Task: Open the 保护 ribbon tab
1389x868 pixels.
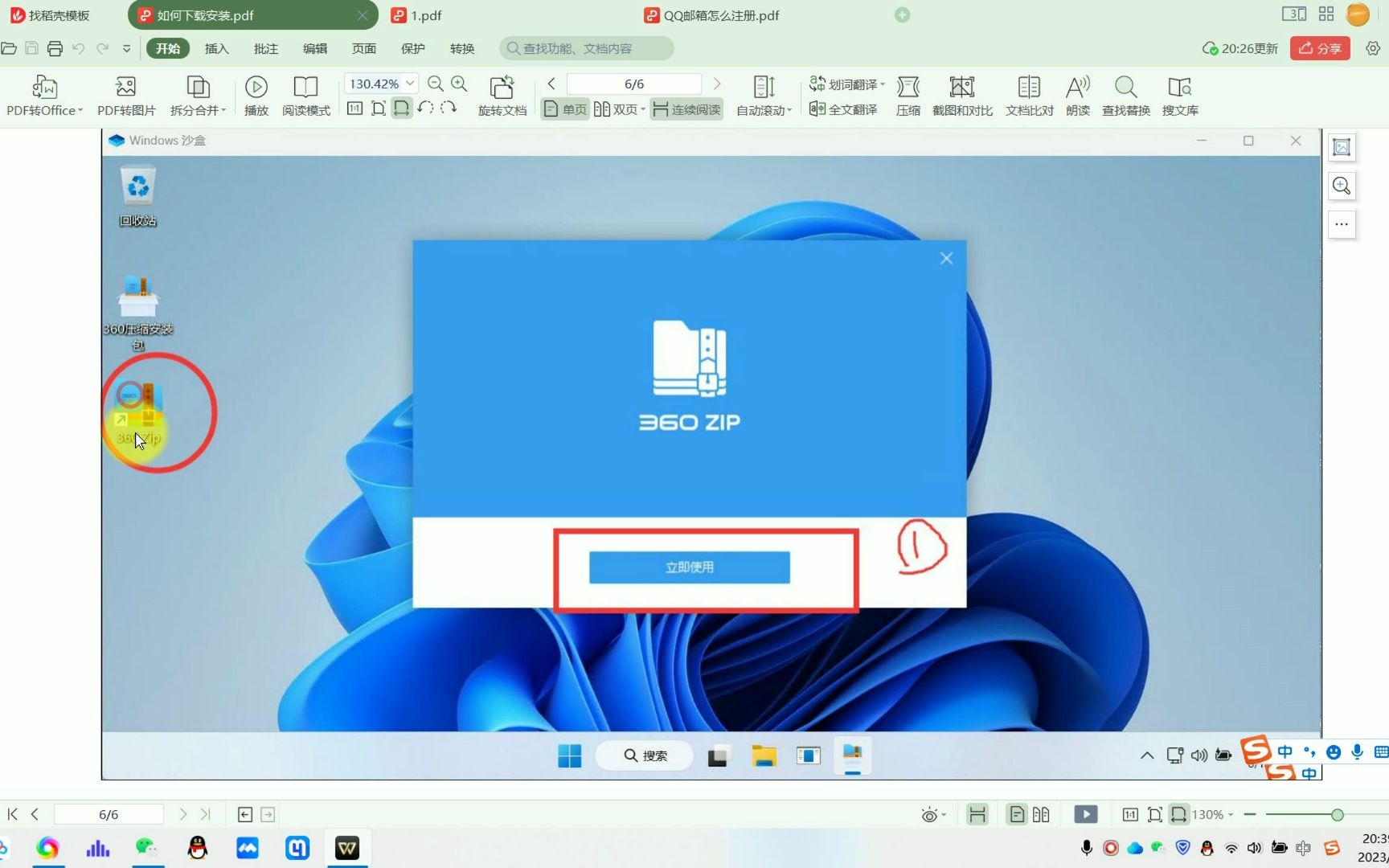Action: (x=413, y=48)
